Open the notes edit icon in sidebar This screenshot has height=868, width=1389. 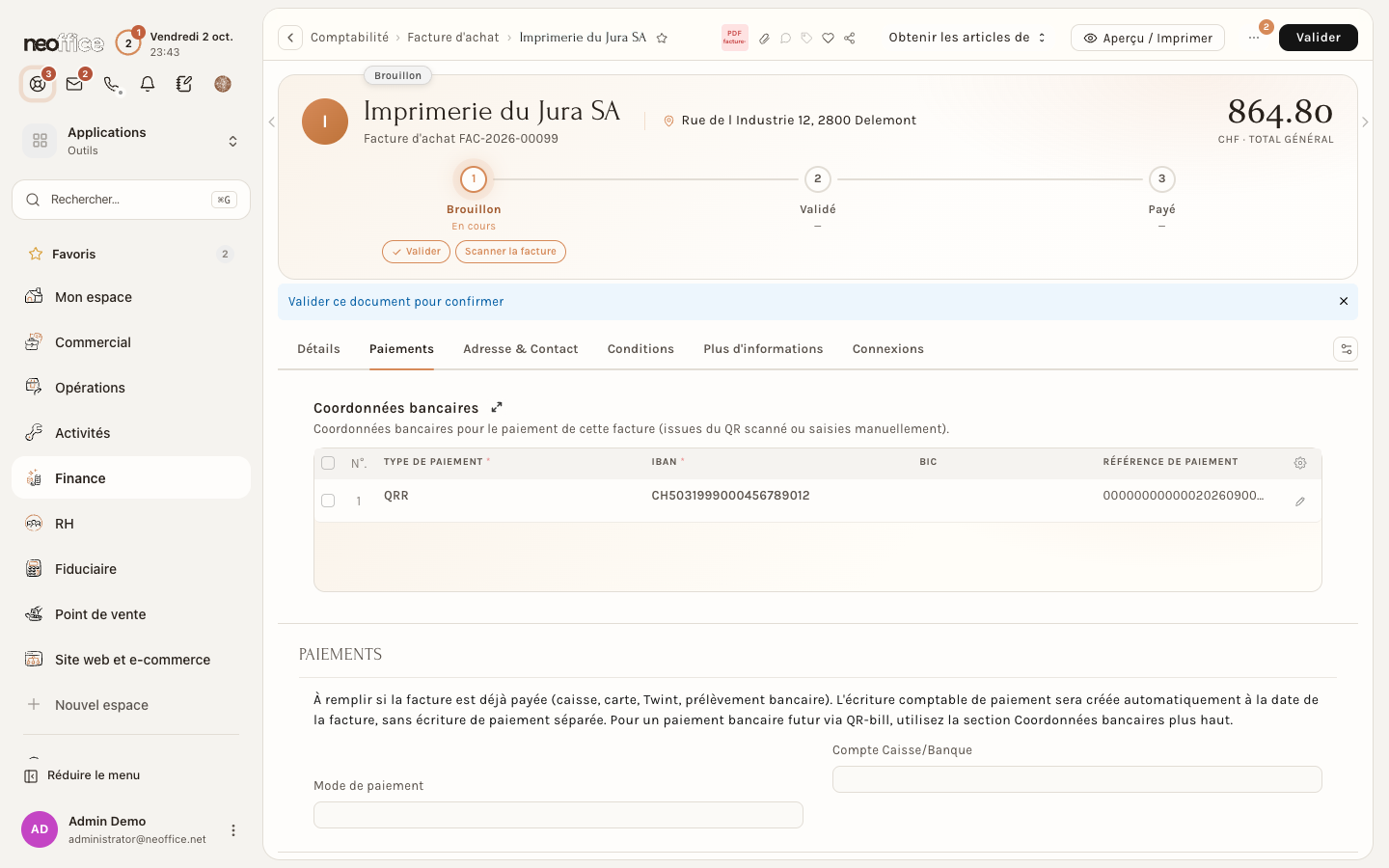click(x=184, y=84)
